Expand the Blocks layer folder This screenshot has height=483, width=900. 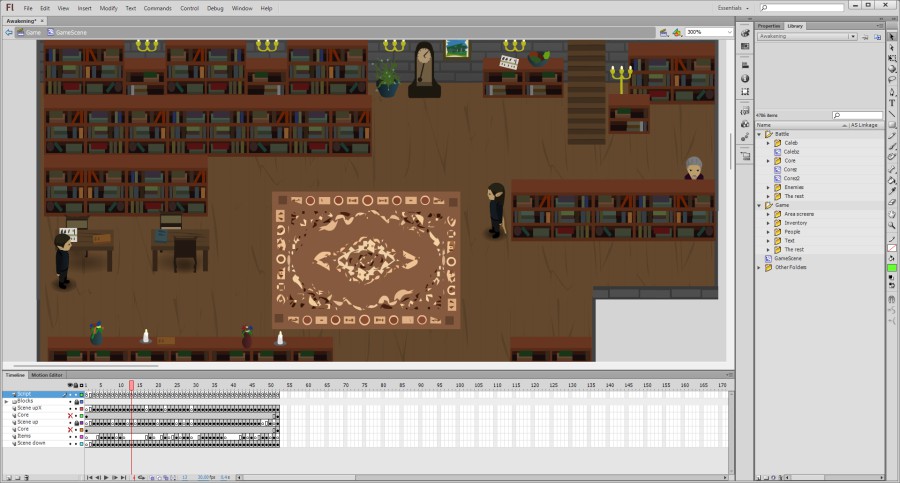[x=6, y=401]
